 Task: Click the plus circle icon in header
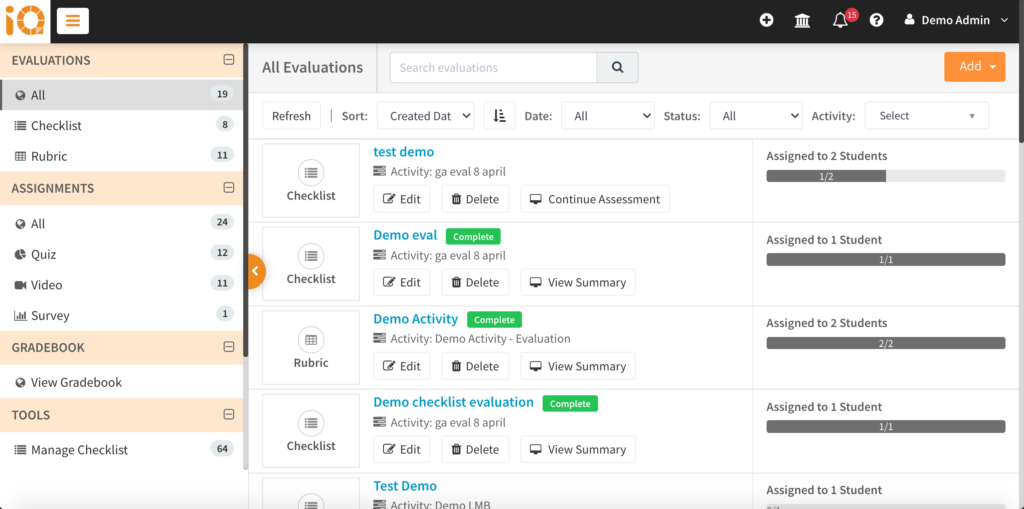766,20
